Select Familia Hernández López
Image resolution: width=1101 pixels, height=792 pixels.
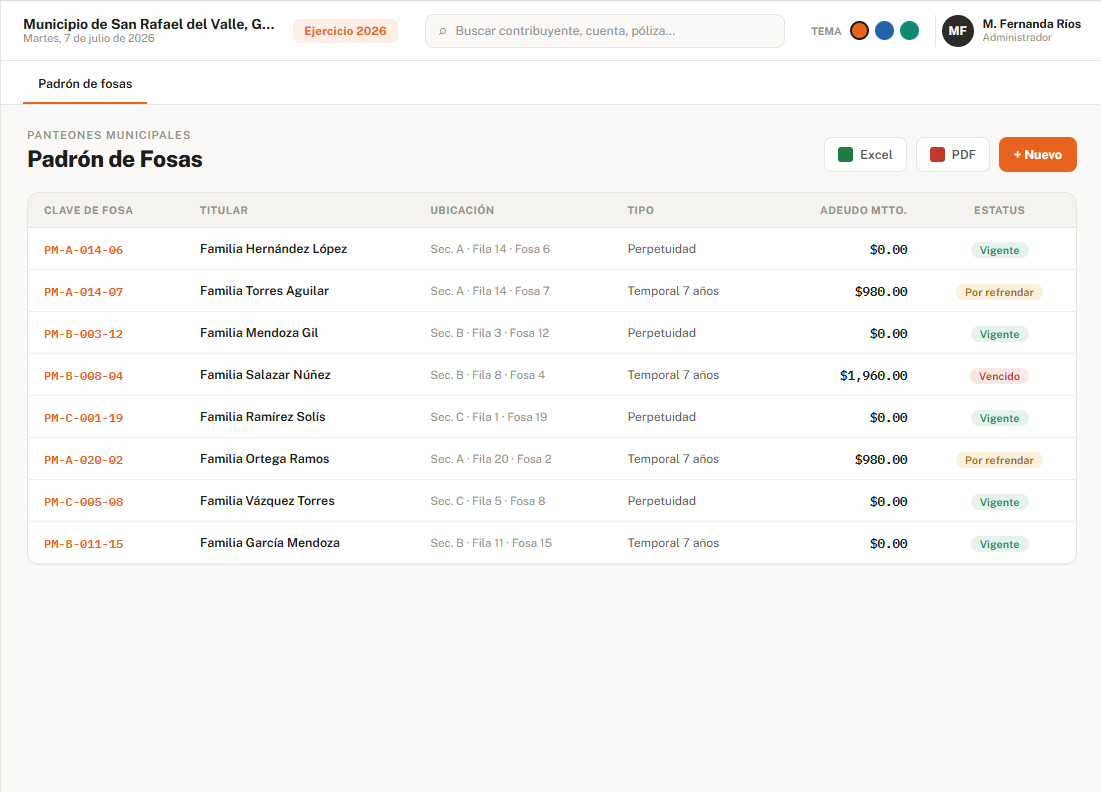[273, 249]
